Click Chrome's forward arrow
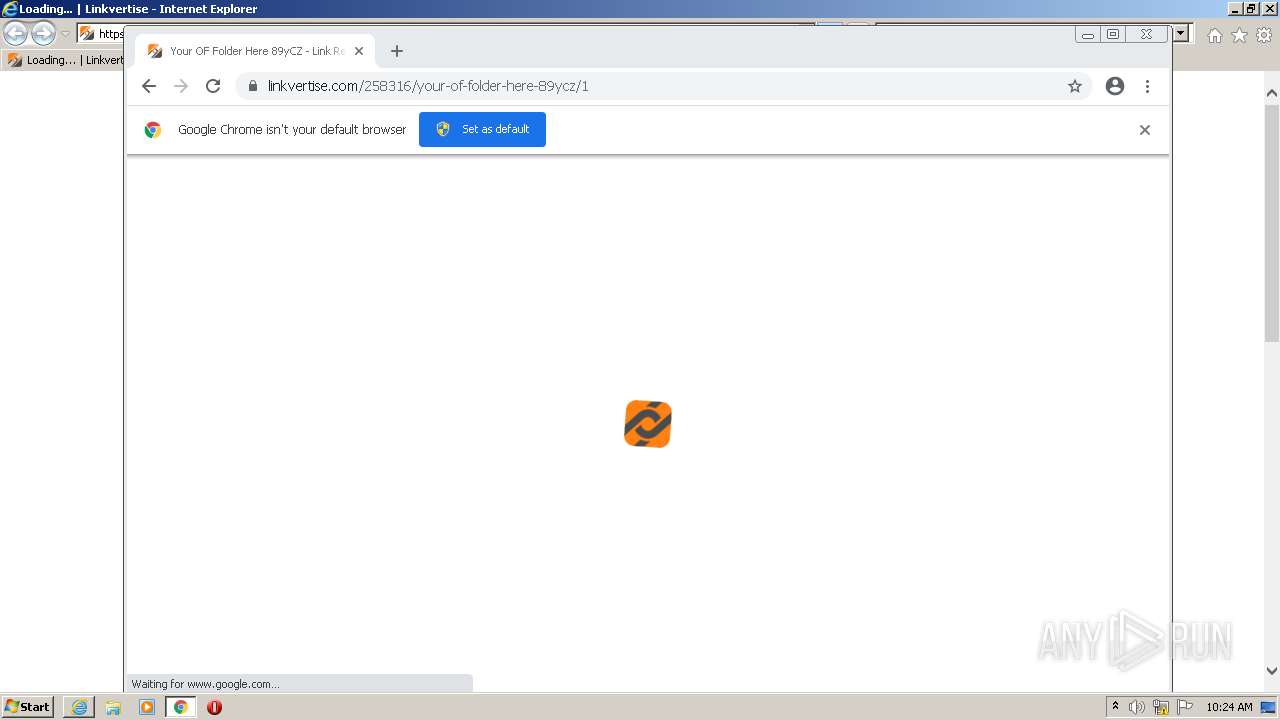The width and height of the screenshot is (1280, 720). 181,86
